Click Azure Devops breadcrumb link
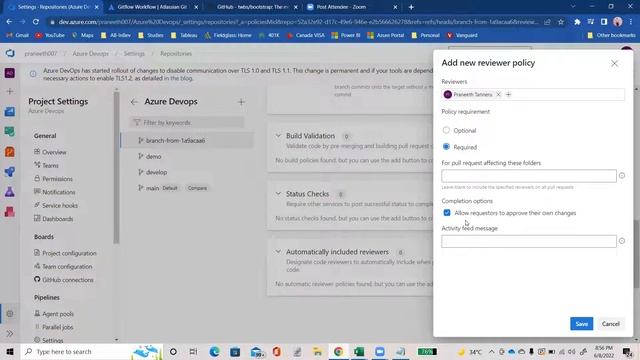 pos(91,53)
